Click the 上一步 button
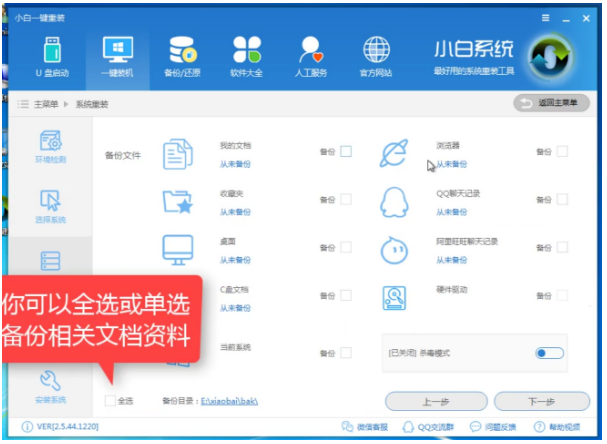This screenshot has height=444, width=607. click(x=436, y=401)
